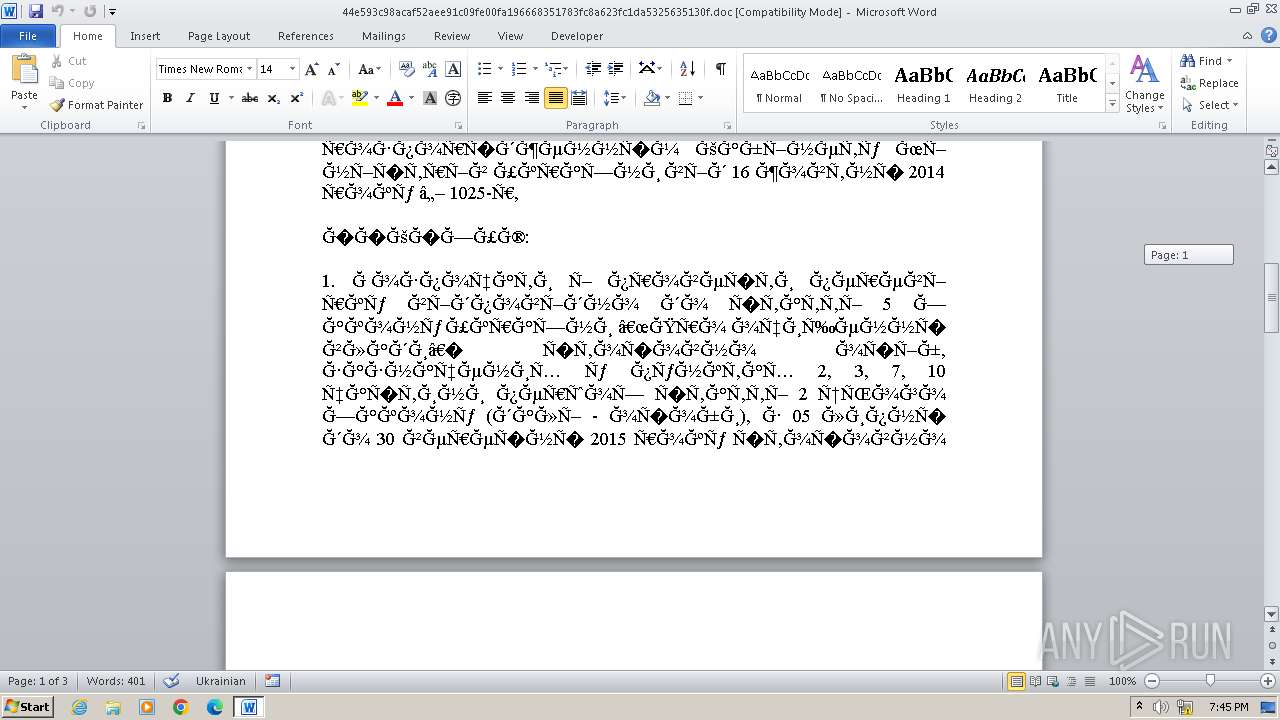1280x720 pixels.
Task: Click the Character Shading icon
Action: (430, 98)
